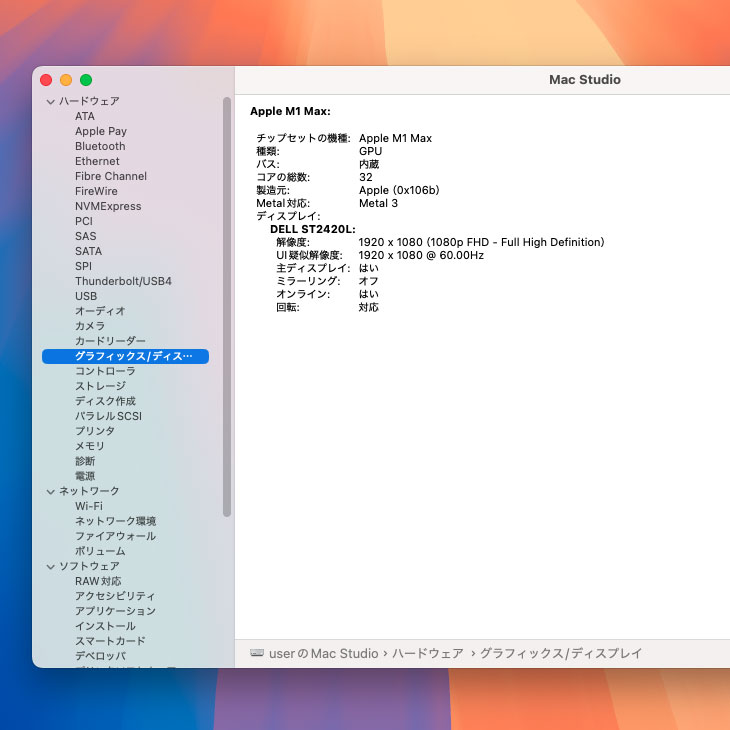Select PCI in the sidebar

[84, 221]
